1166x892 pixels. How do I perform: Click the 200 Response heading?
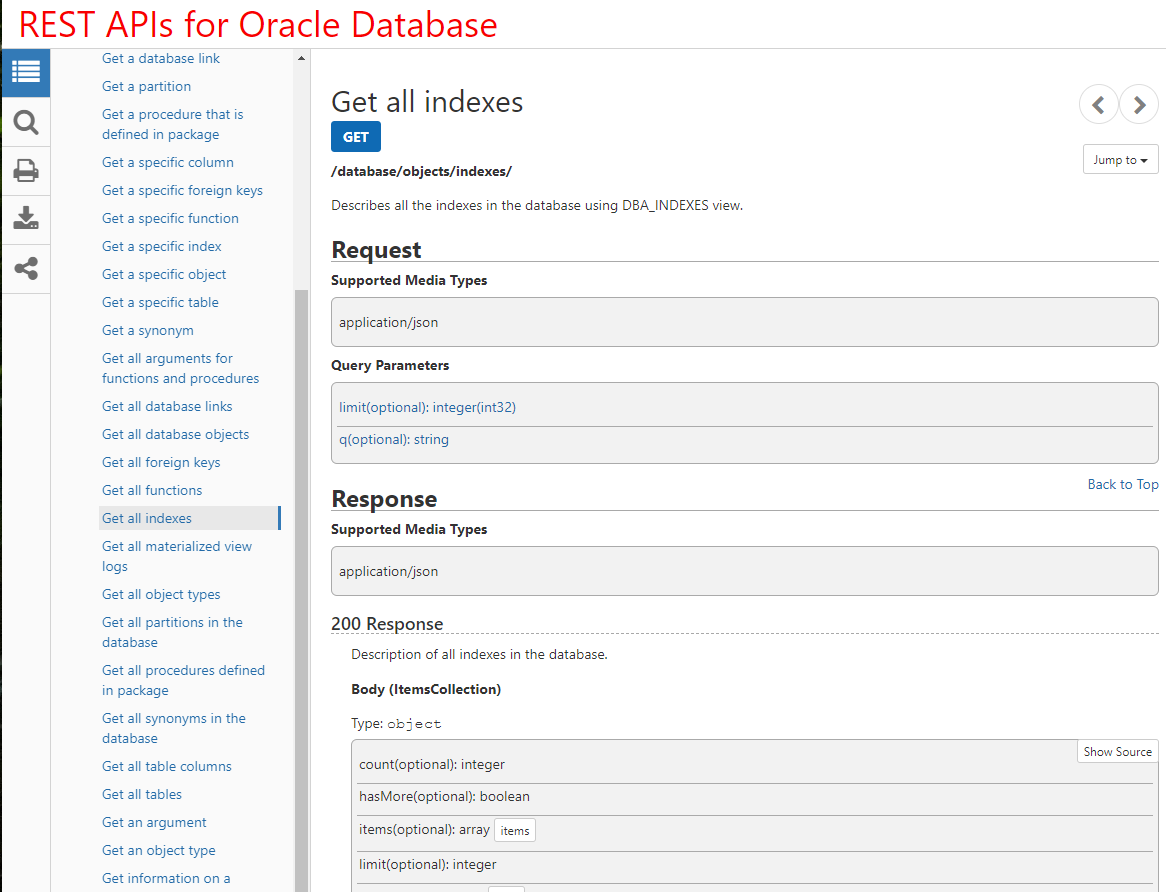(x=387, y=624)
